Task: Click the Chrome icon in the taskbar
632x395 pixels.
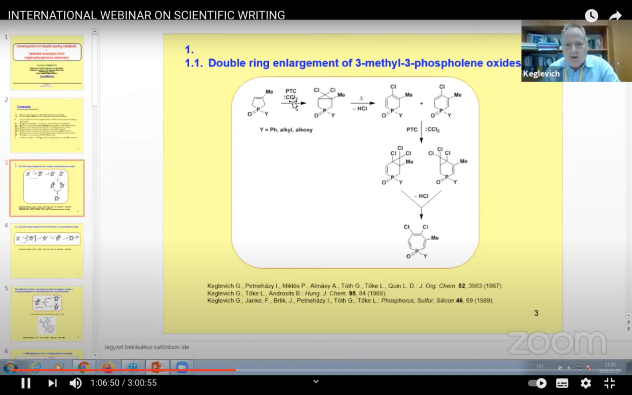Action: tap(83, 367)
